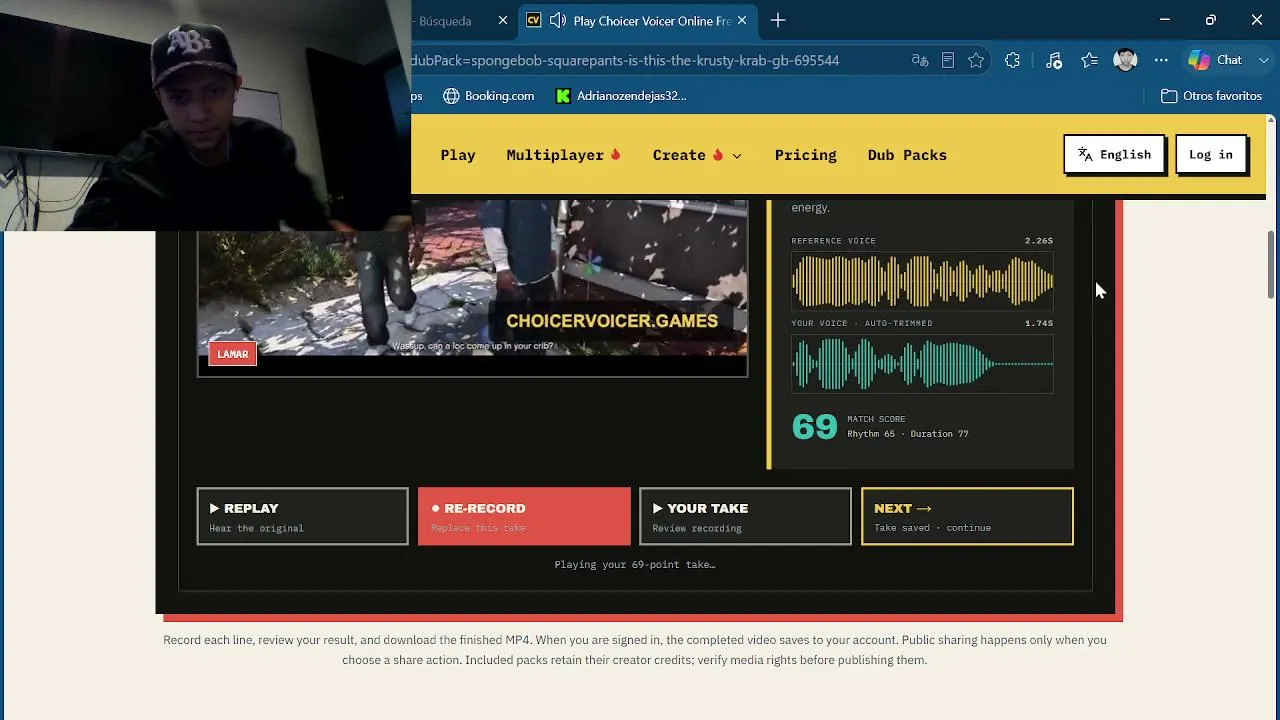This screenshot has height=720, width=1280.
Task: Open the immersive reader icon
Action: (948, 60)
